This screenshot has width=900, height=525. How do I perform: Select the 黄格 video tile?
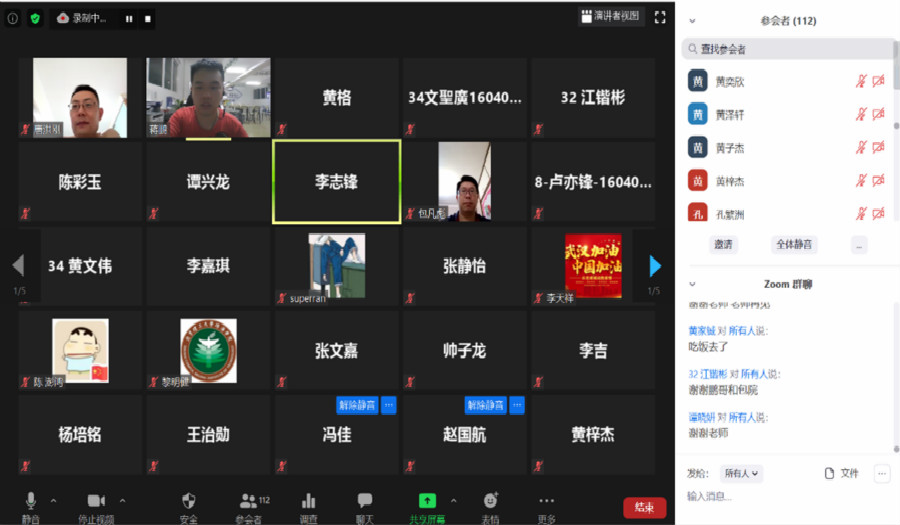[x=336, y=98]
